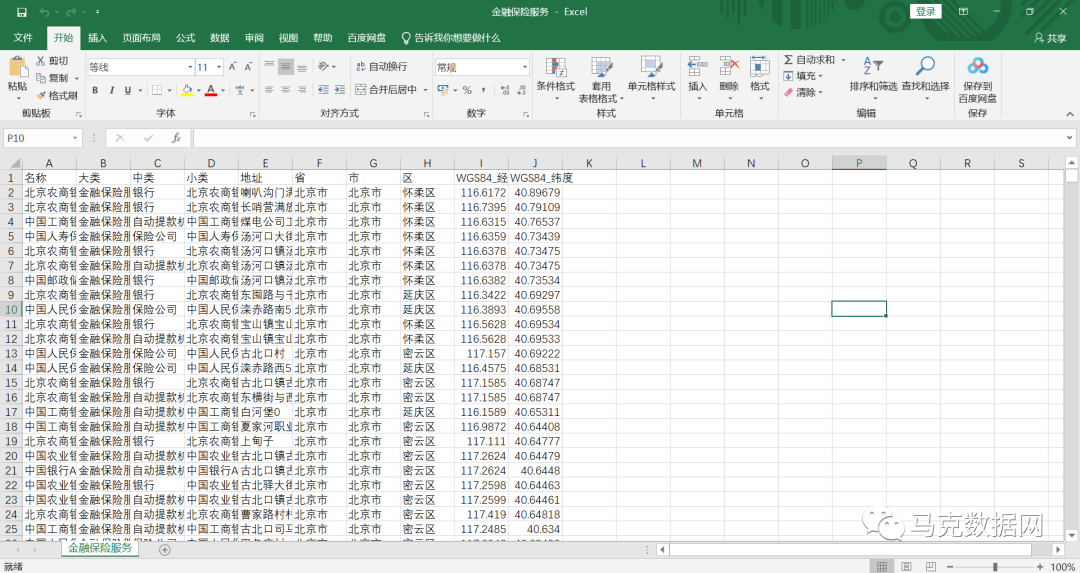This screenshot has width=1080, height=573.
Task: Click the Name Box showing P10
Action: (x=43, y=138)
